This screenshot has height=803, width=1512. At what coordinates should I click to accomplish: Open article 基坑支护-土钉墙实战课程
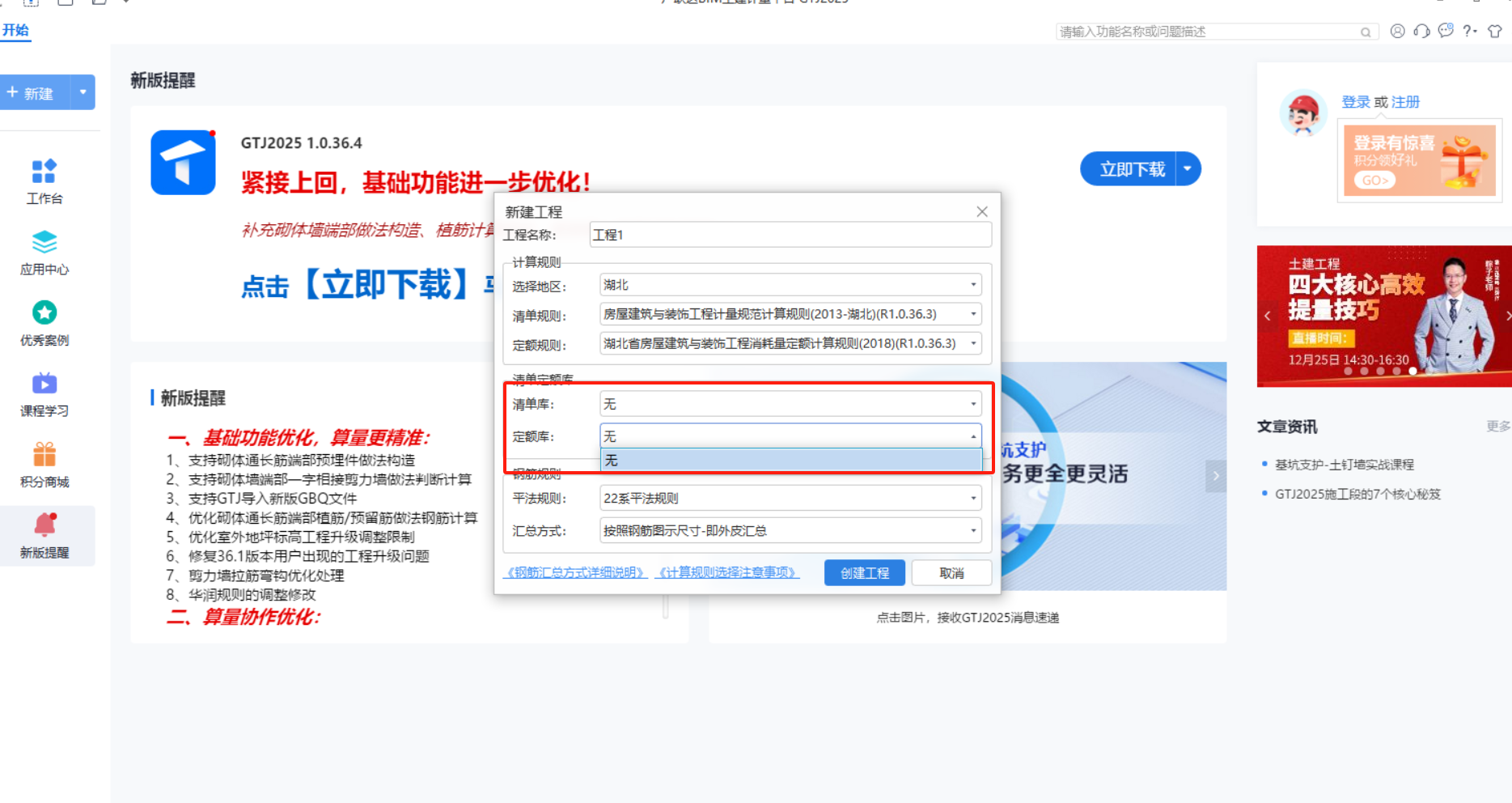click(x=1345, y=465)
